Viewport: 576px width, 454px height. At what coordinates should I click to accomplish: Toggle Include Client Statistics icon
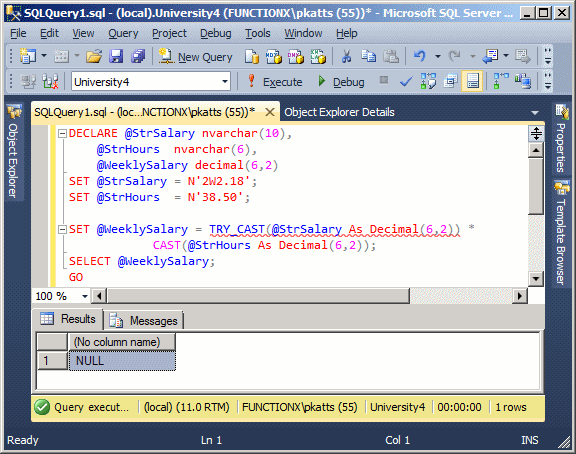pos(523,81)
